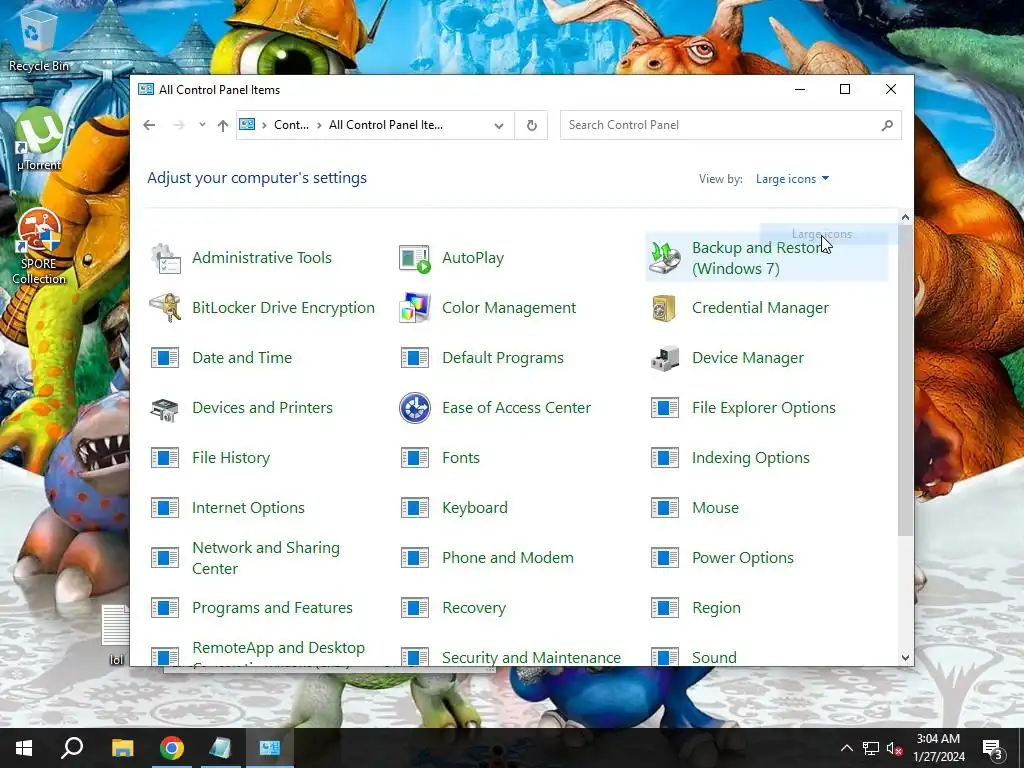Viewport: 1024px width, 768px height.
Task: Click the AutoPlay icon
Action: (415, 258)
